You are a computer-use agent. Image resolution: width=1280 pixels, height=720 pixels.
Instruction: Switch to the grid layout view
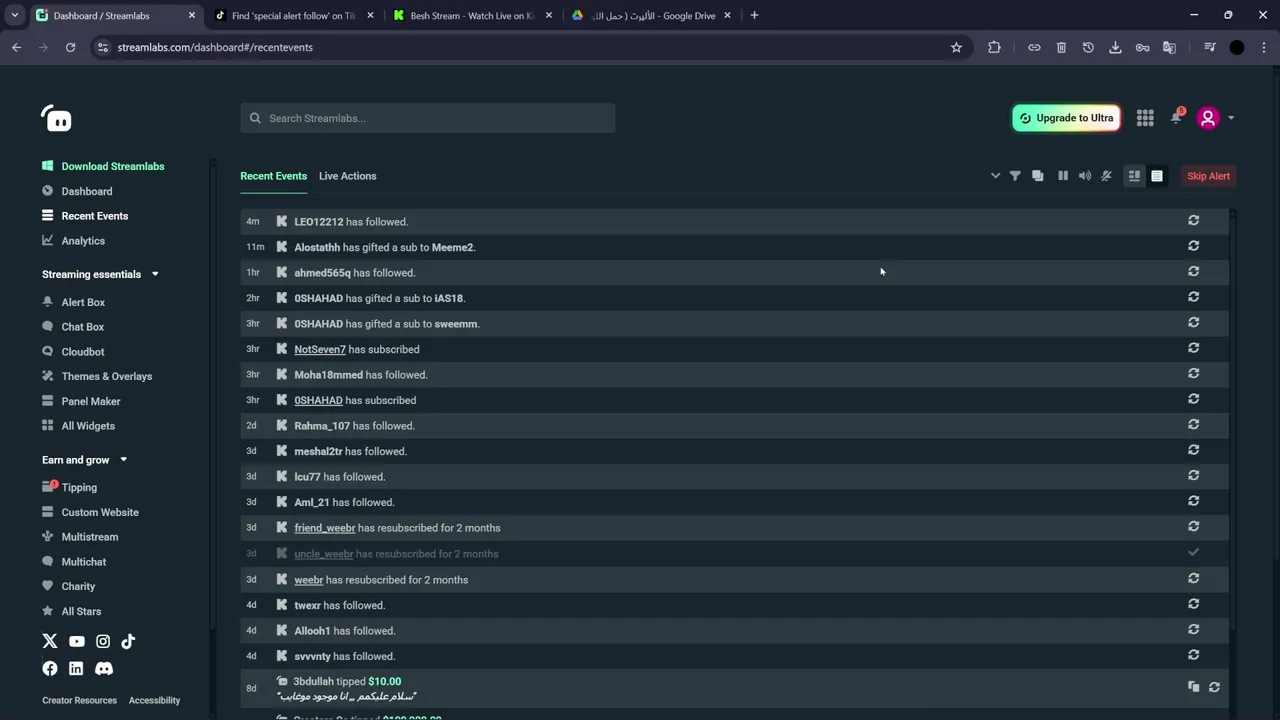pos(1134,176)
